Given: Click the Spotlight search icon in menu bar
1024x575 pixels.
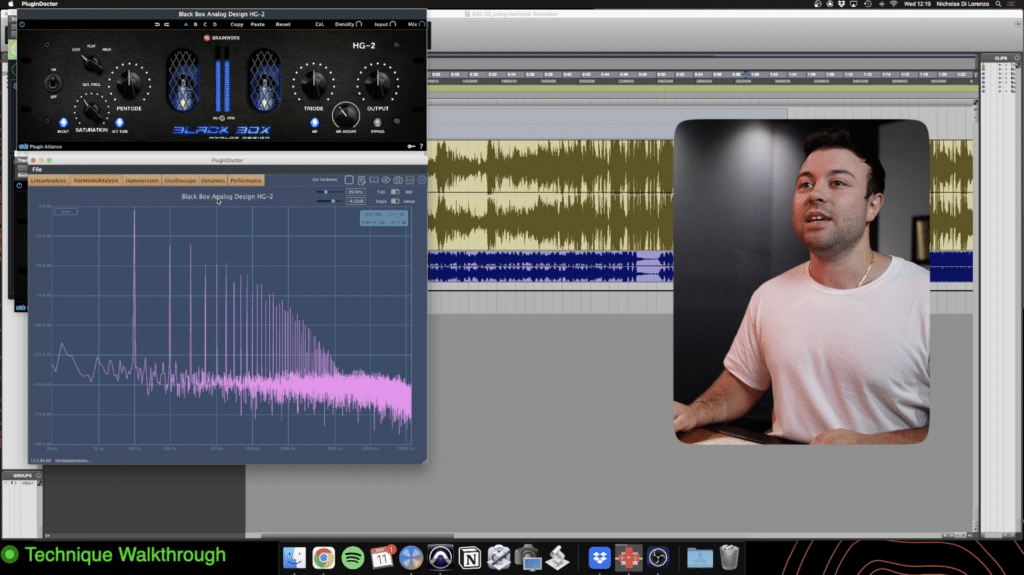Looking at the screenshot, I should [x=999, y=4].
